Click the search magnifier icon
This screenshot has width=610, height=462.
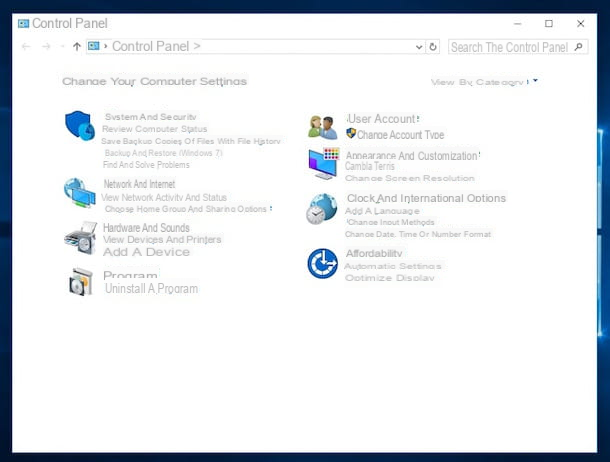[x=578, y=47]
